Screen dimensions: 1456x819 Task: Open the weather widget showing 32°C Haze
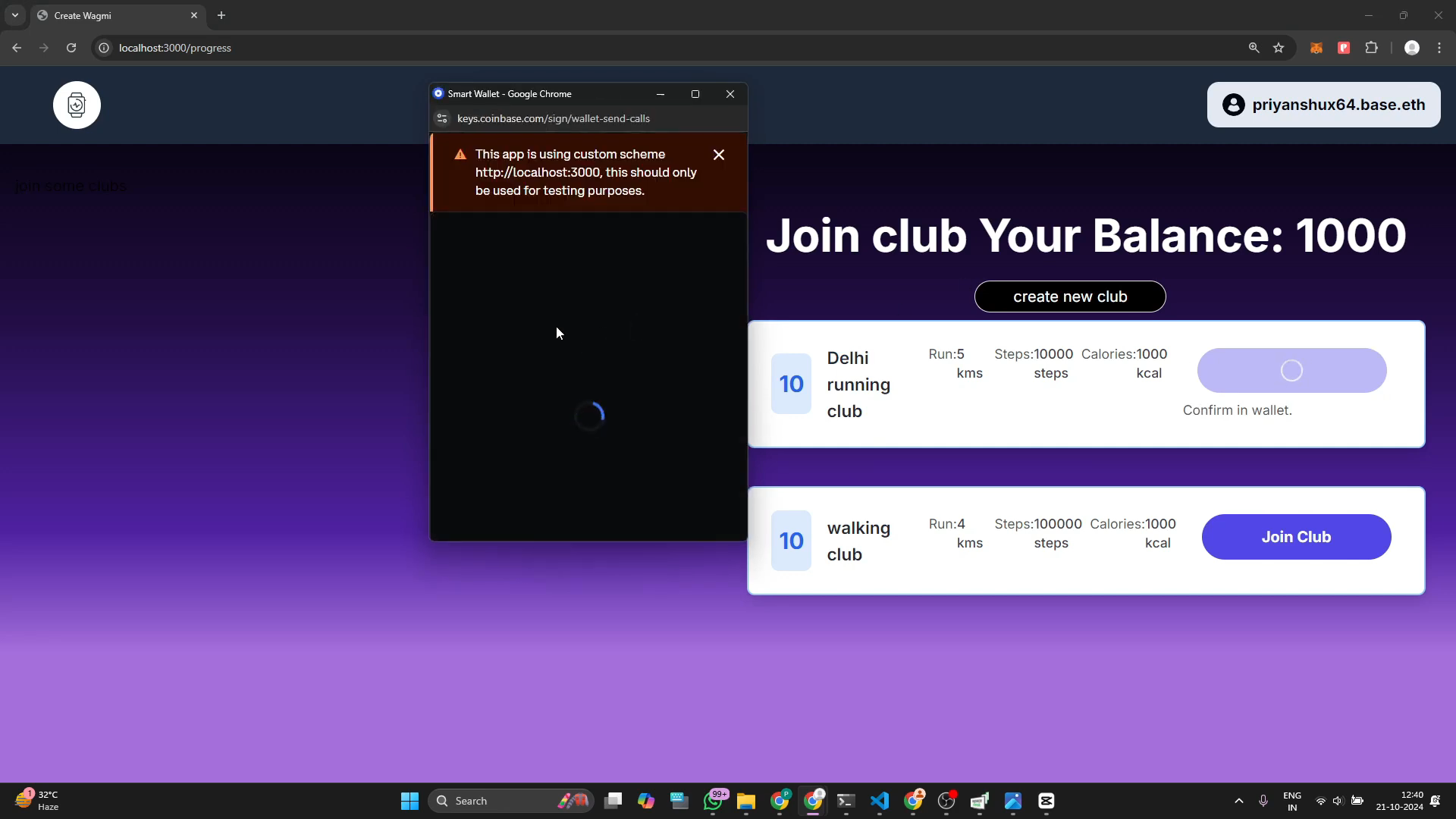36,801
